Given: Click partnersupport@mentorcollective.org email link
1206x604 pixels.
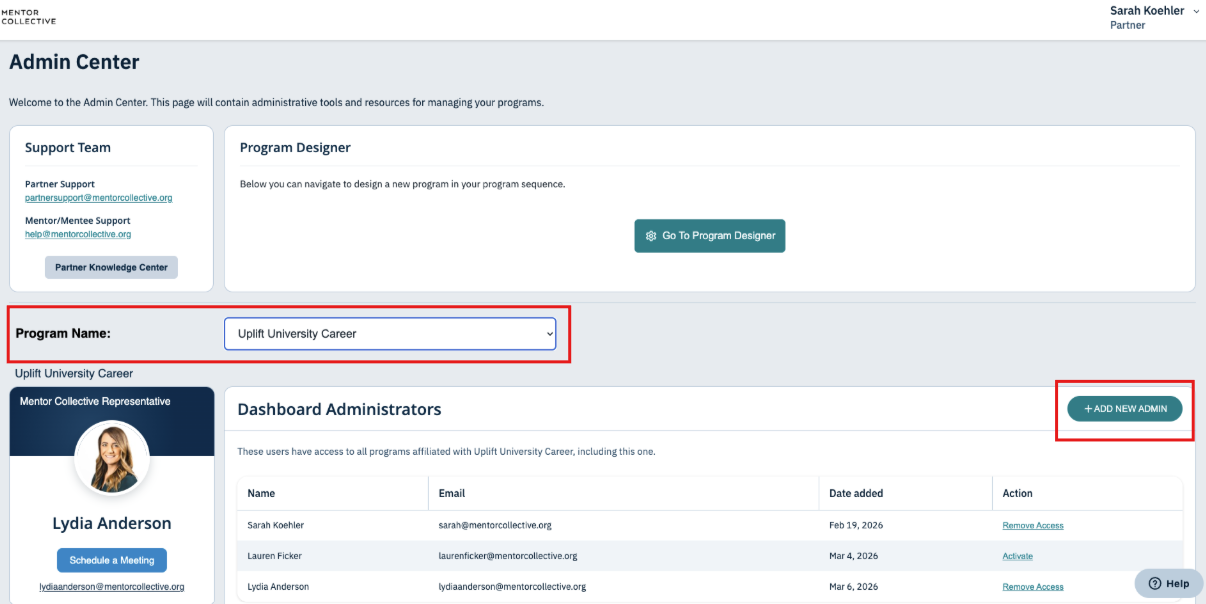Looking at the screenshot, I should click(98, 198).
